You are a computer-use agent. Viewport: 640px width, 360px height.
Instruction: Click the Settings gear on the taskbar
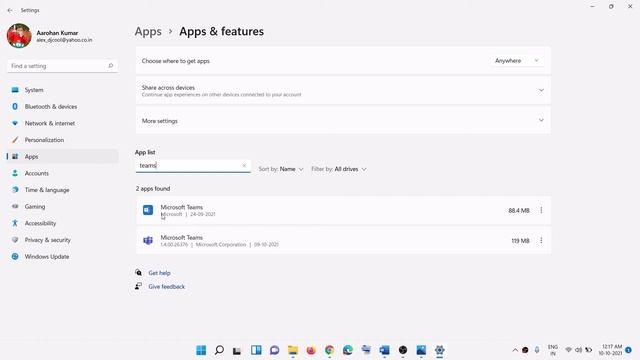(x=439, y=350)
